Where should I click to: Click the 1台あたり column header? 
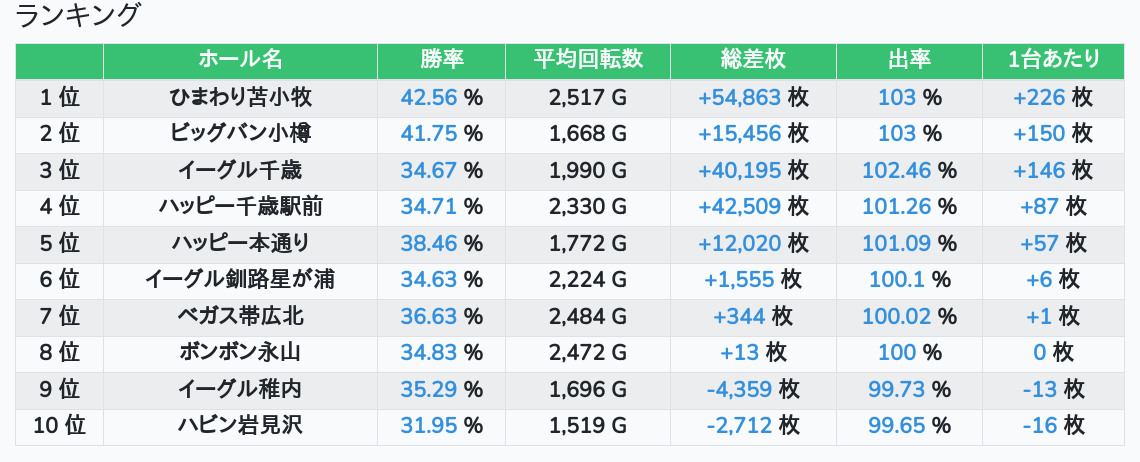pyautogui.click(x=1054, y=60)
